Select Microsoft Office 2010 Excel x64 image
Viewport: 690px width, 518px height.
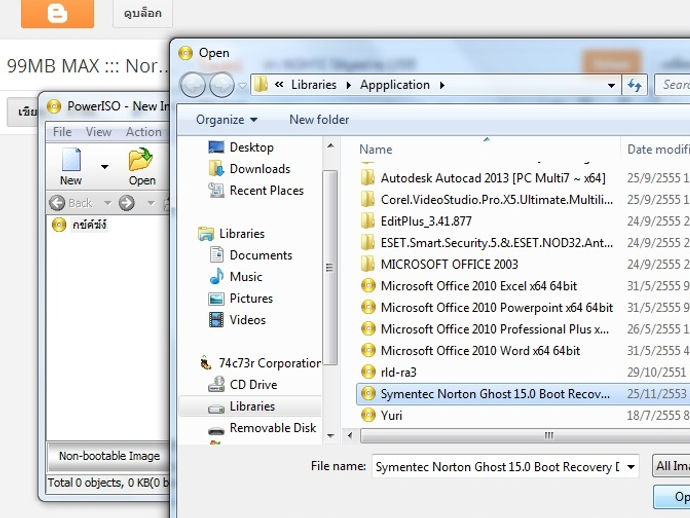[469, 286]
